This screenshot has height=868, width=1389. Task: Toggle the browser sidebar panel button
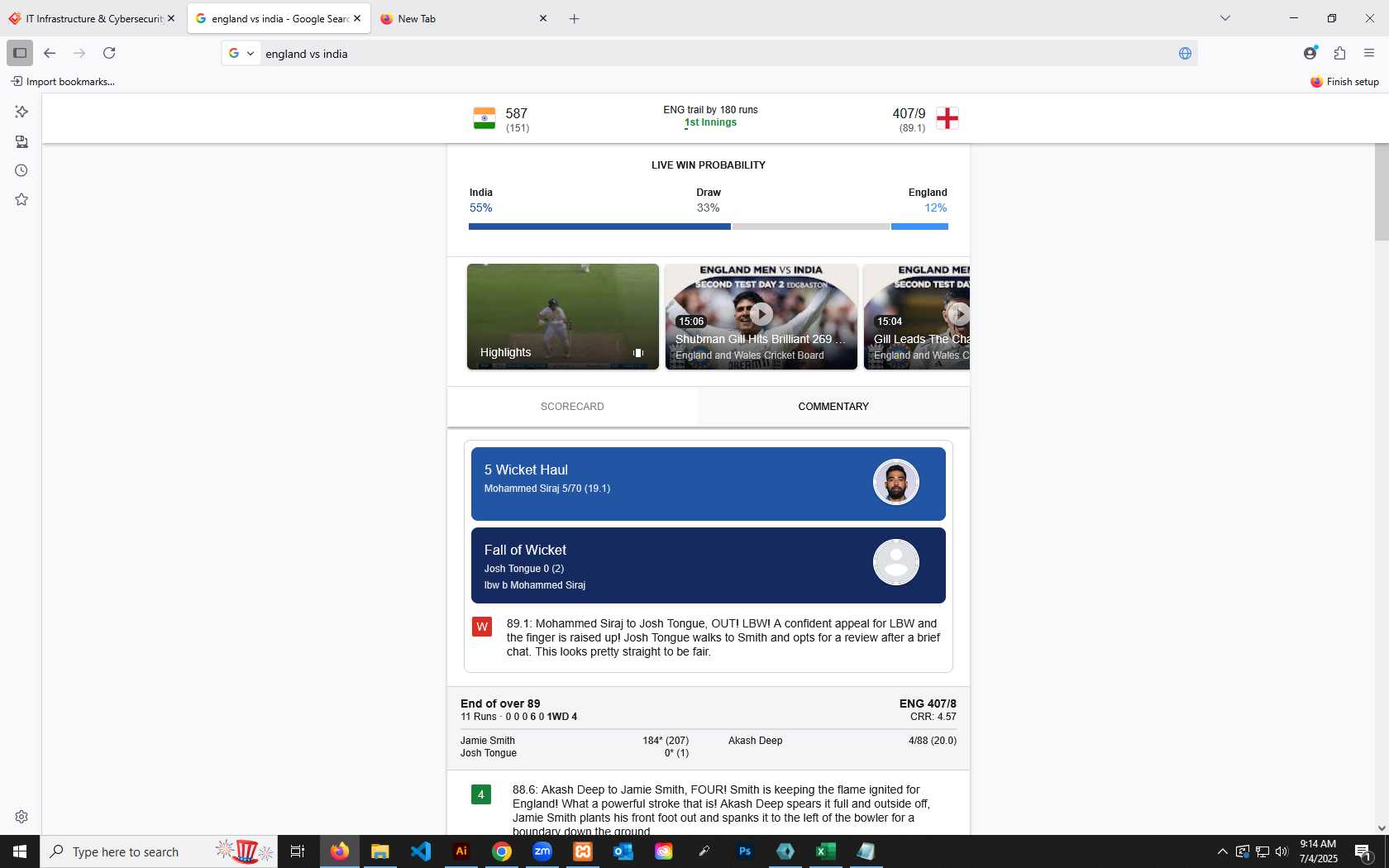click(20, 53)
